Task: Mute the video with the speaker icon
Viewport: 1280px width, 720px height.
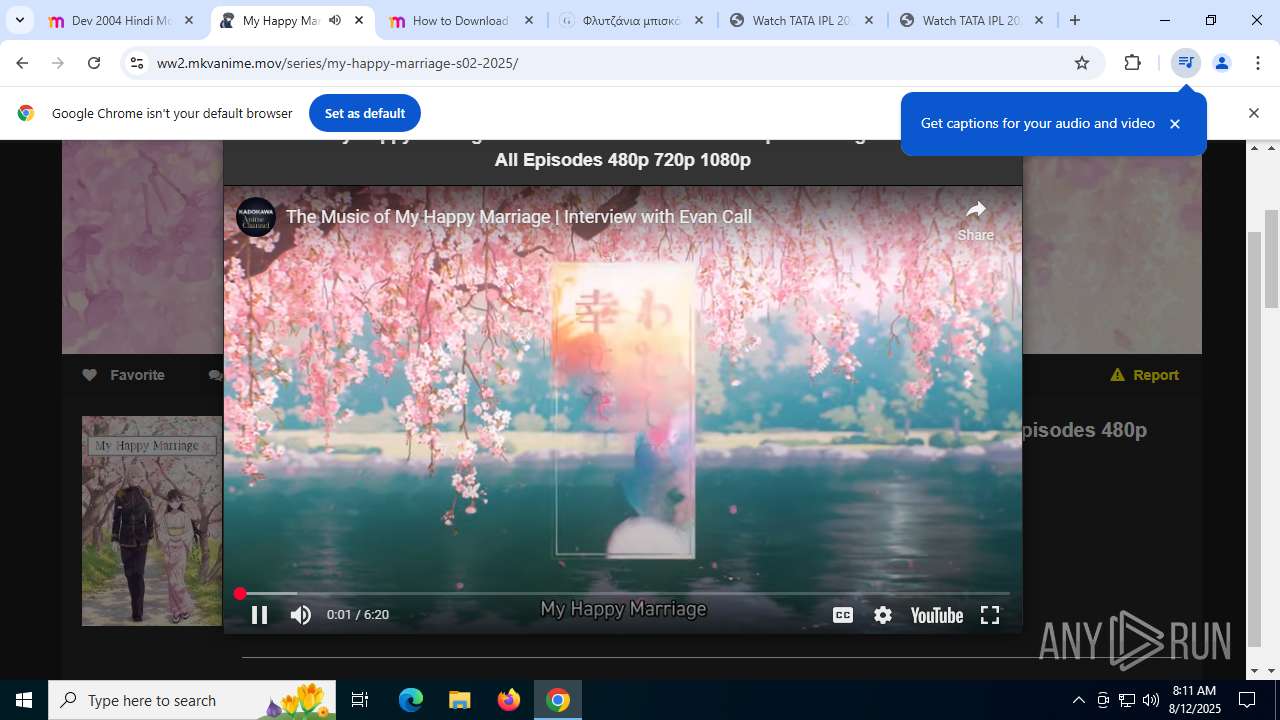Action: pos(300,615)
